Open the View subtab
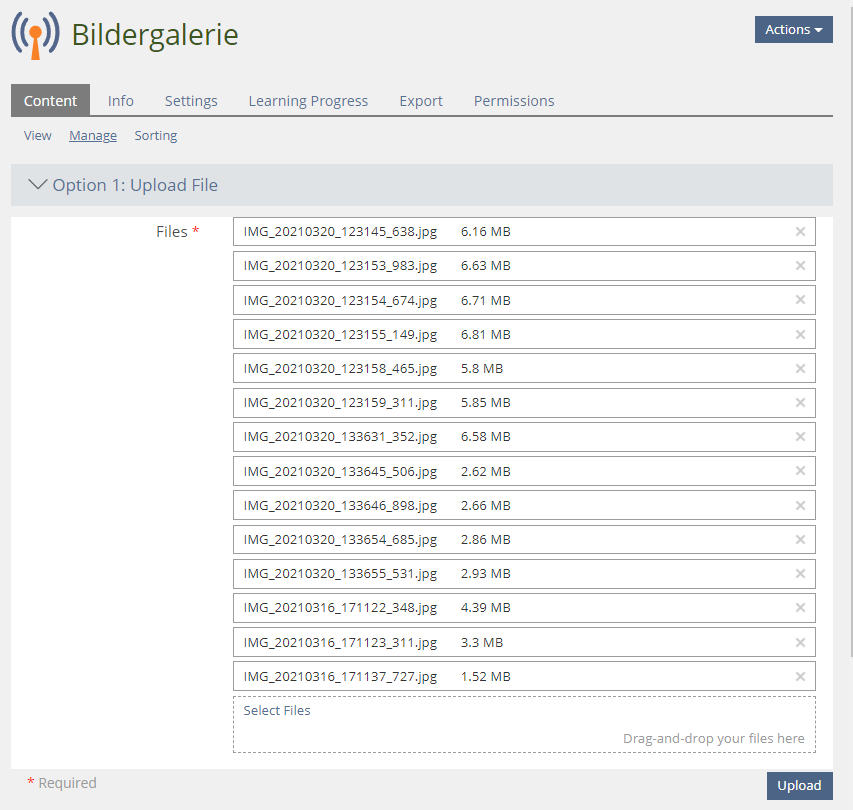This screenshot has height=810, width=853. (38, 136)
